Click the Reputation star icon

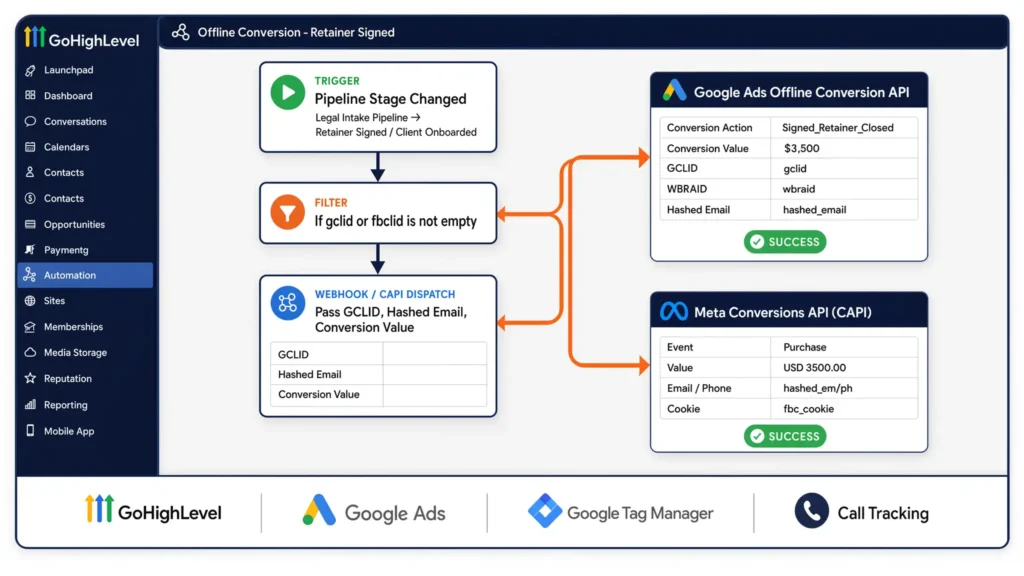30,378
